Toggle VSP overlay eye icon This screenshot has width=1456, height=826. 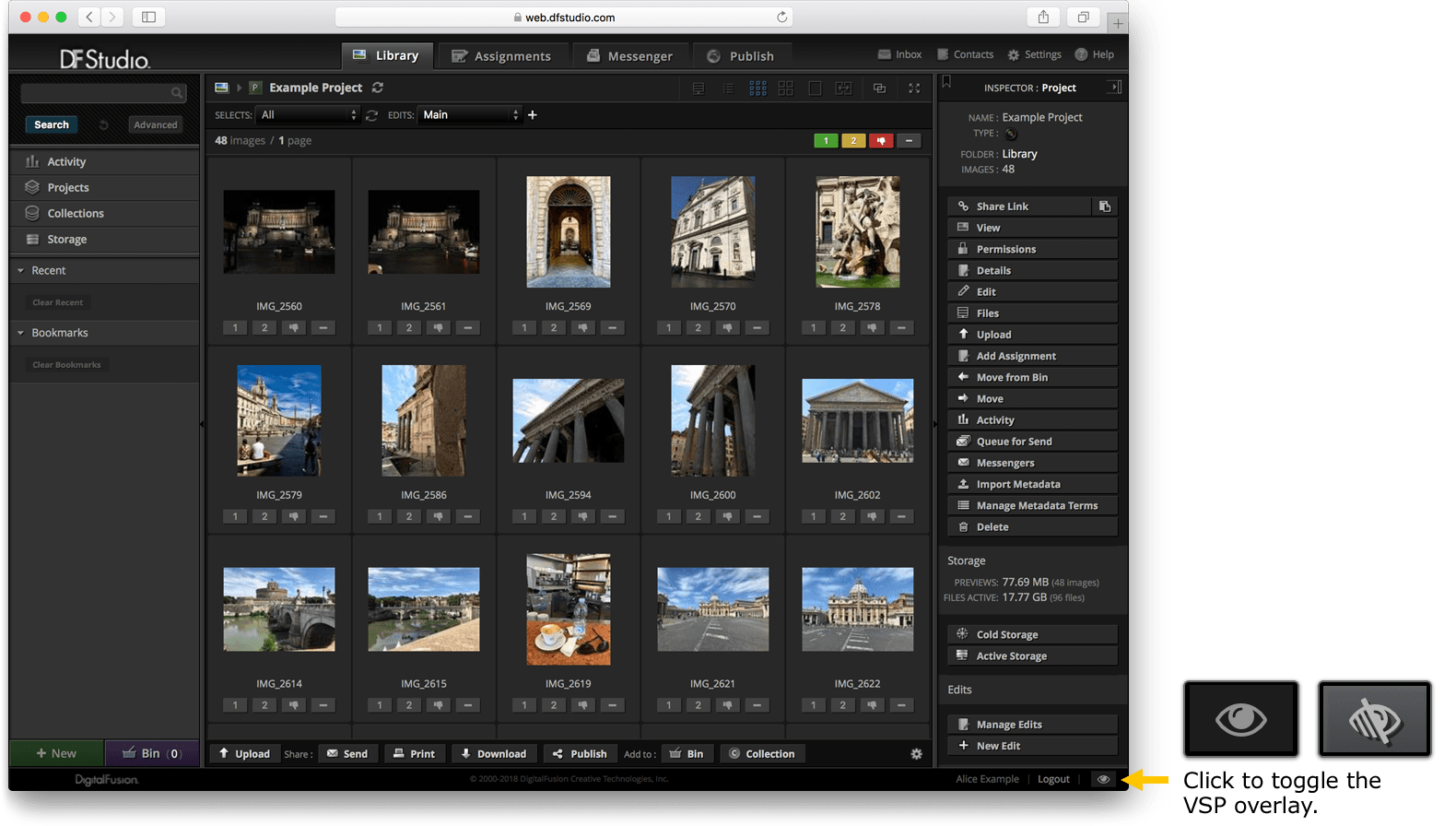click(1102, 779)
